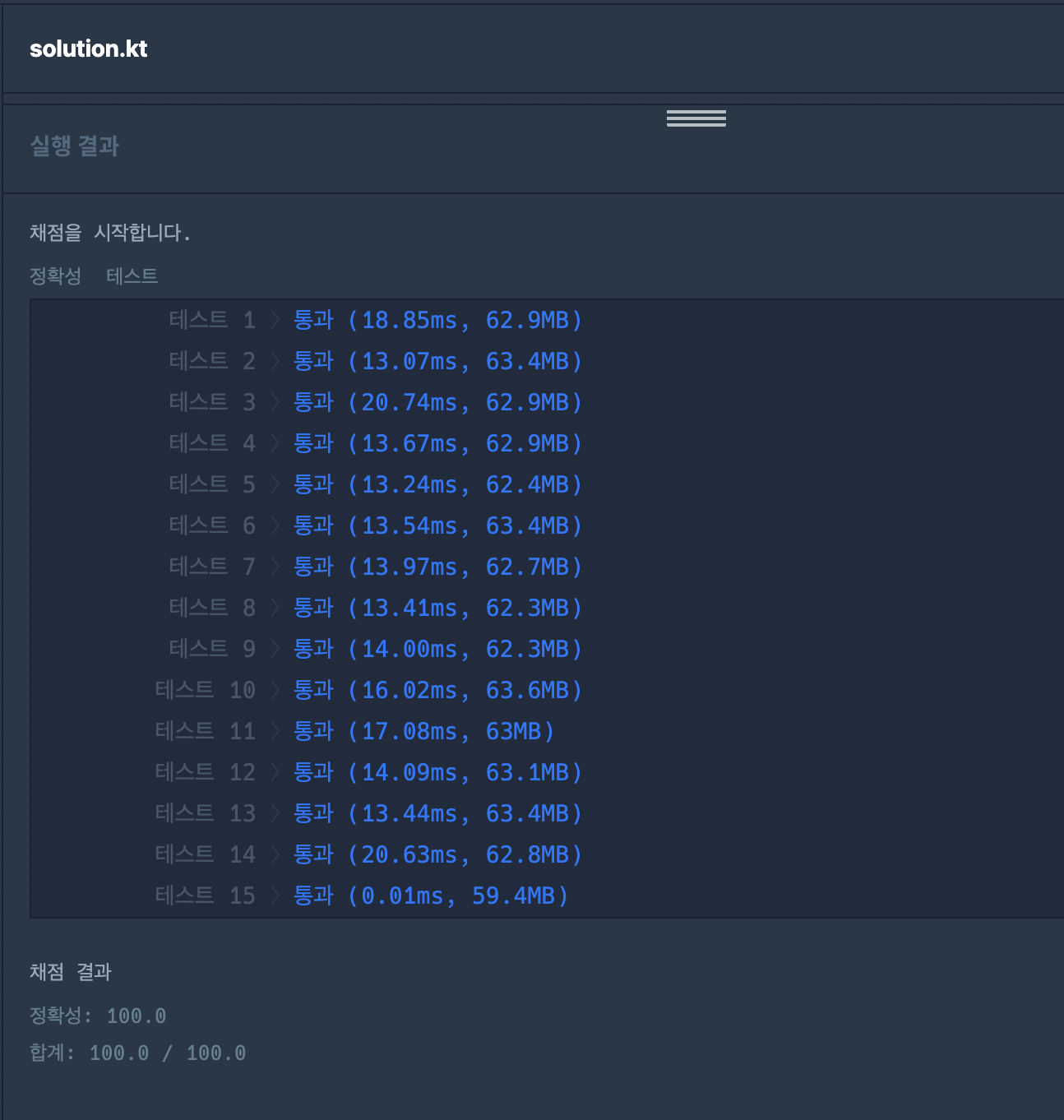Click 테스트 1 result 통과 (18.85ms, 62.9MB)
This screenshot has height=1120, width=1064.
(x=438, y=320)
